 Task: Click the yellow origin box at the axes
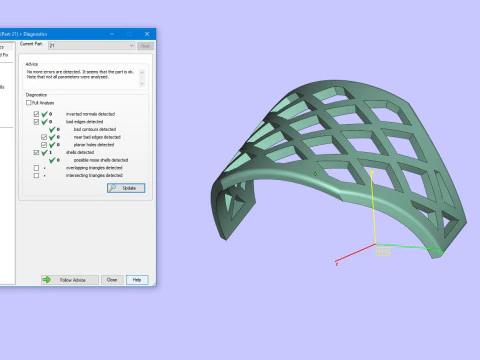(383, 251)
